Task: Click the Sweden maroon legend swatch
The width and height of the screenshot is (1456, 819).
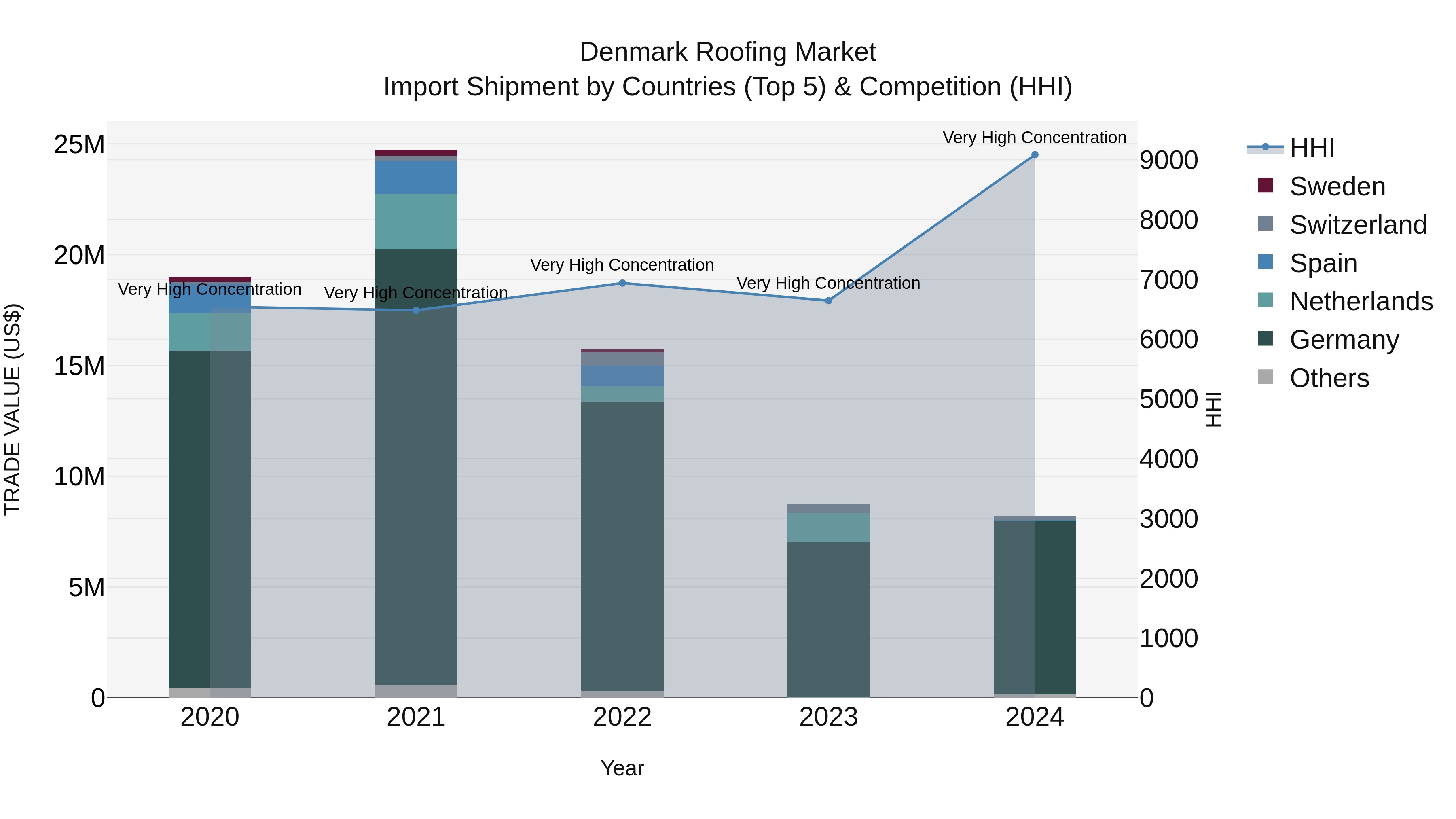Action: 1266,185
